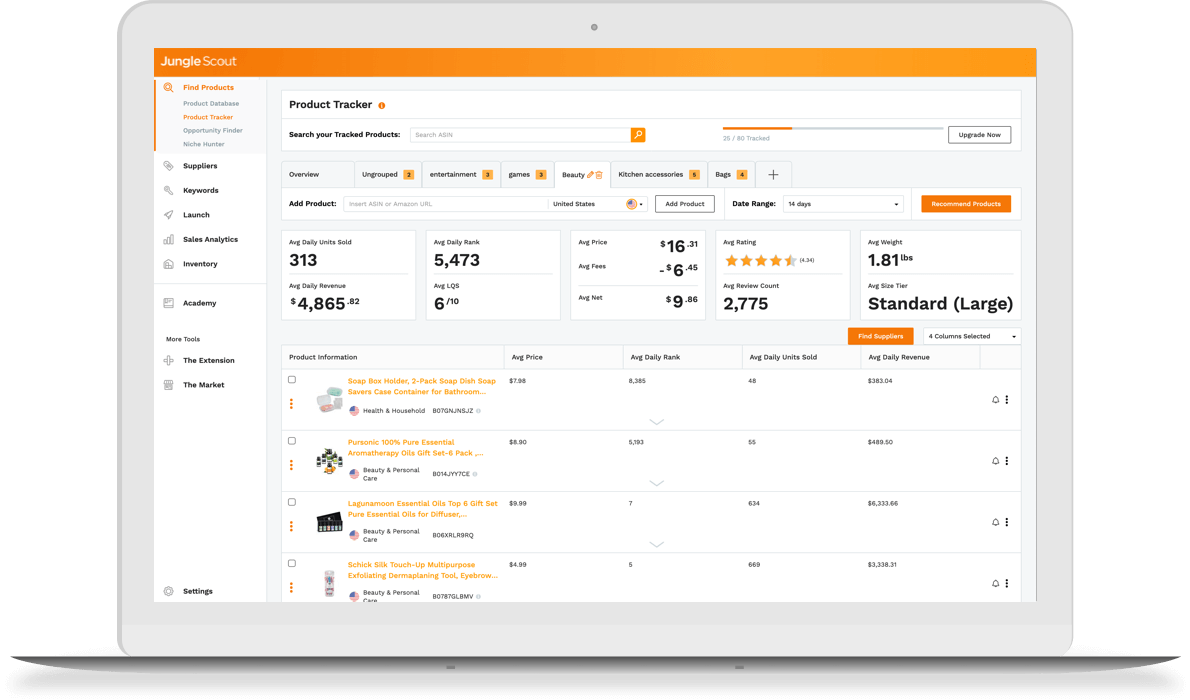The image size is (1190, 700).
Task: Click The Market storefront icon
Action: click(168, 385)
